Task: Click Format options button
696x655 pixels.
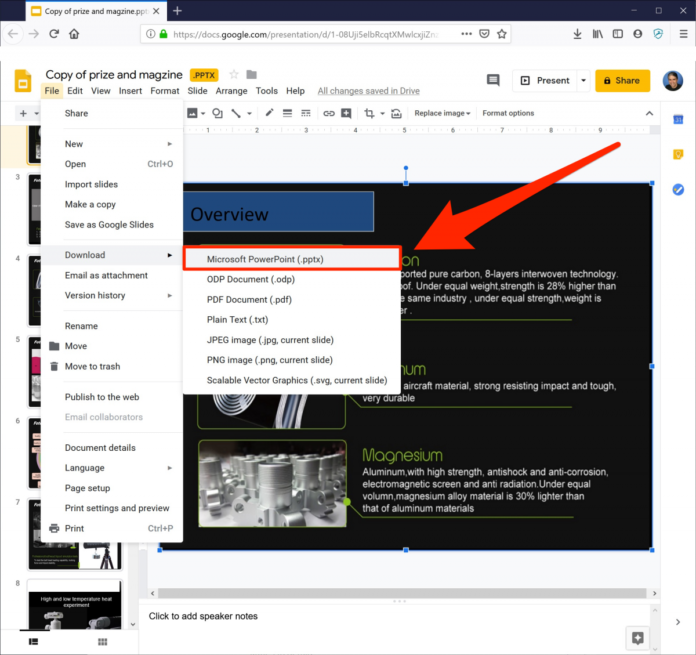Action: (x=508, y=113)
